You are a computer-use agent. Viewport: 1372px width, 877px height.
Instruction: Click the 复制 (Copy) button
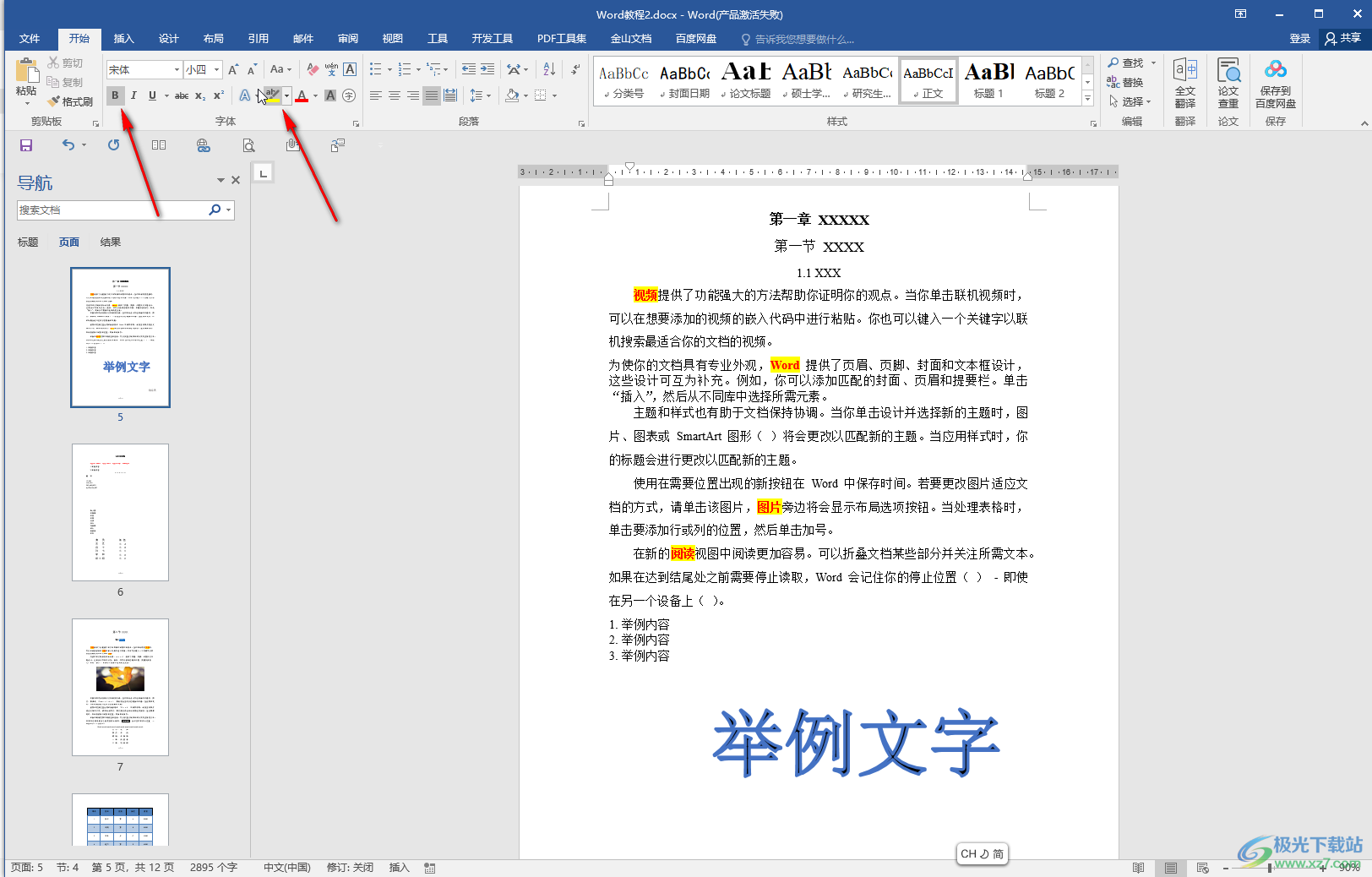pyautogui.click(x=65, y=83)
